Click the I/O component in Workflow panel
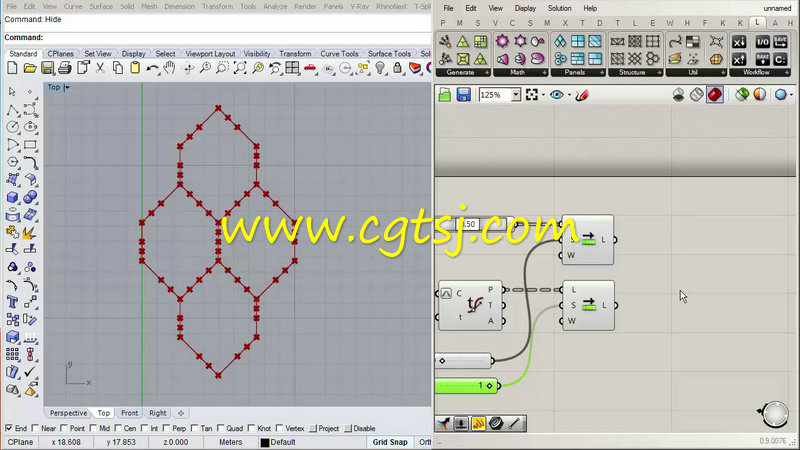 click(762, 41)
